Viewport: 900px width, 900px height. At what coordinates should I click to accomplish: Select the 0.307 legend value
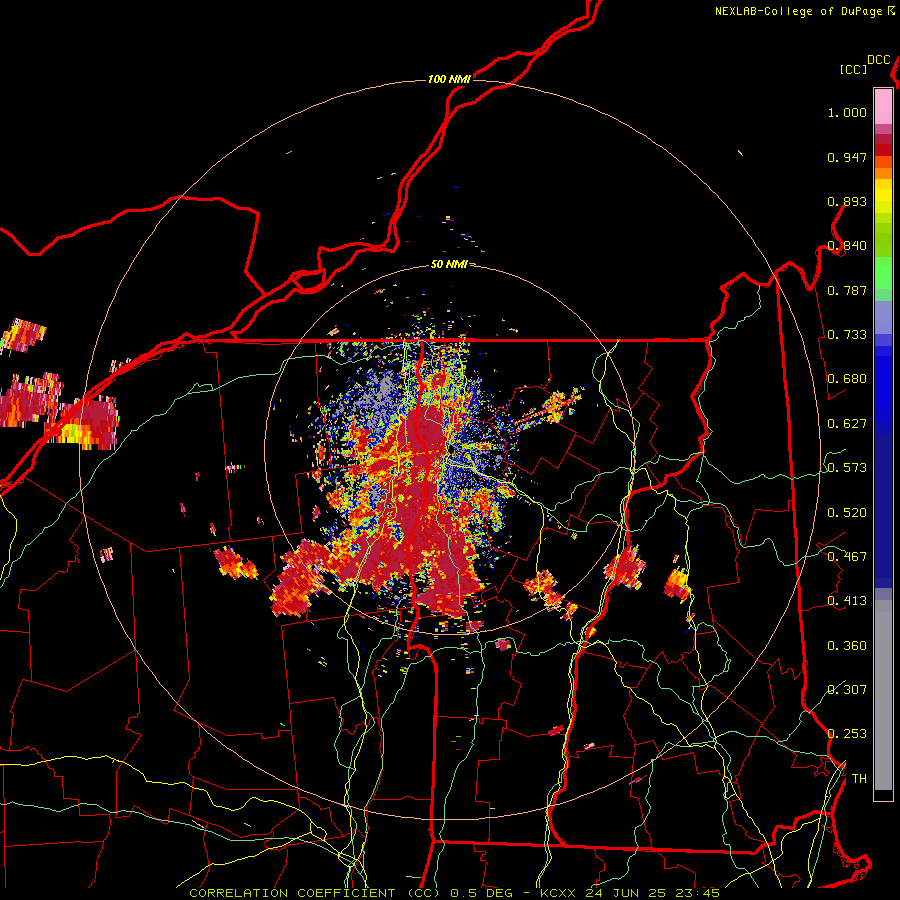coord(847,689)
